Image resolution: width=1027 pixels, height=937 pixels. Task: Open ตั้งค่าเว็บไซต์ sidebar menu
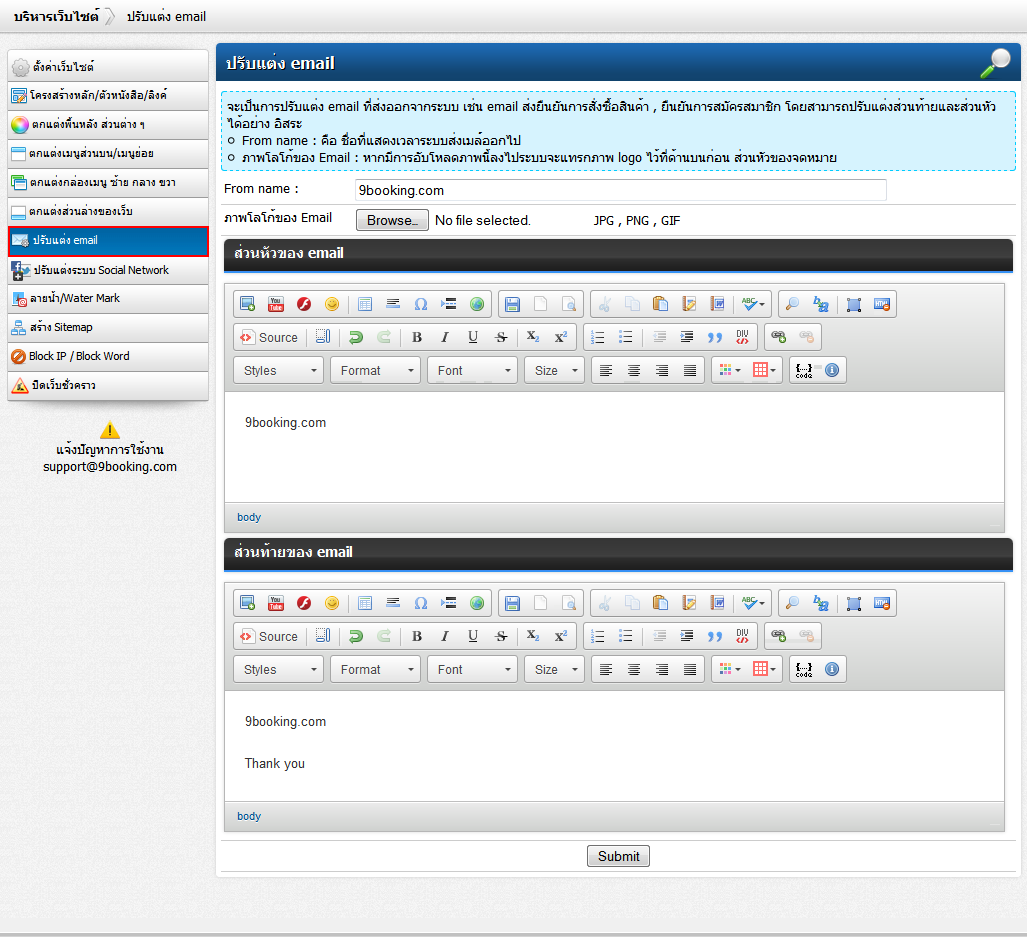(x=108, y=66)
